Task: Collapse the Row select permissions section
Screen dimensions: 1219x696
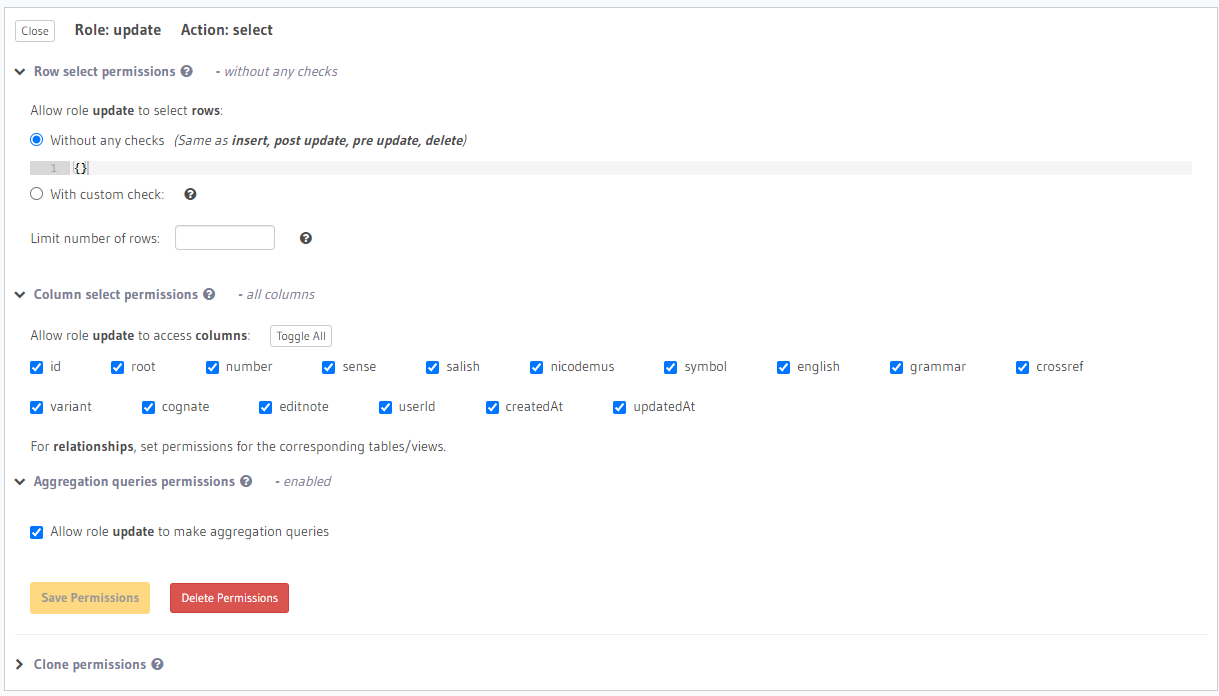Action: tap(20, 72)
